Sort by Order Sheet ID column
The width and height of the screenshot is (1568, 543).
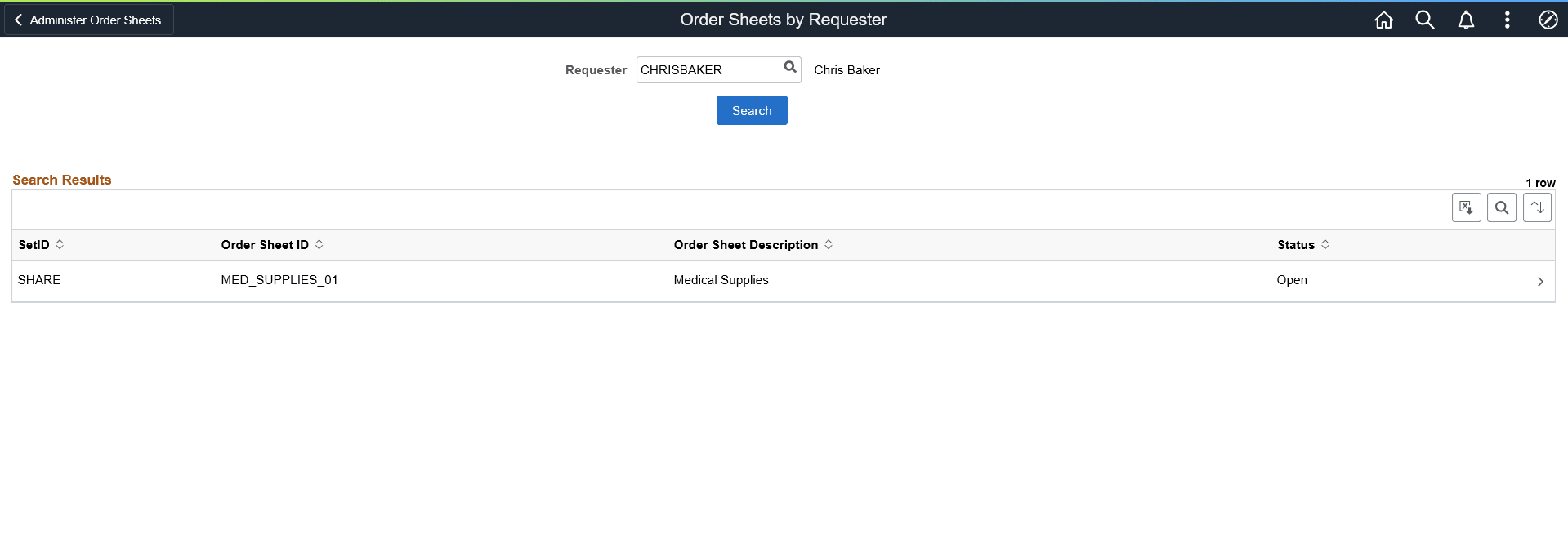(272, 245)
